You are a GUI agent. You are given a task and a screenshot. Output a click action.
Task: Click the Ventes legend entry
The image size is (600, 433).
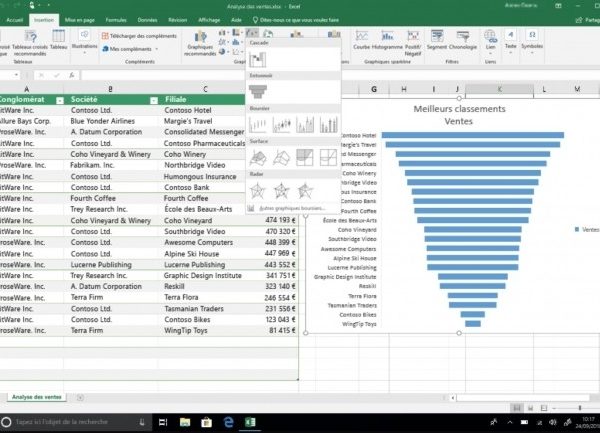click(x=587, y=230)
